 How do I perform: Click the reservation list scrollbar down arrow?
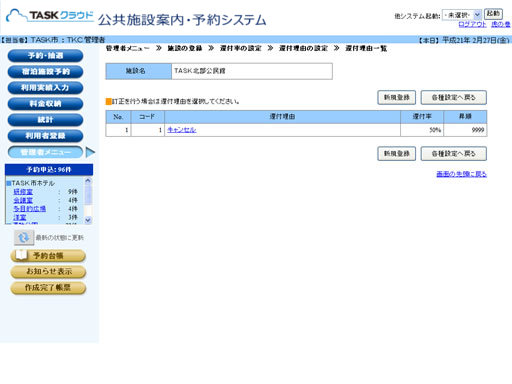coord(88,220)
